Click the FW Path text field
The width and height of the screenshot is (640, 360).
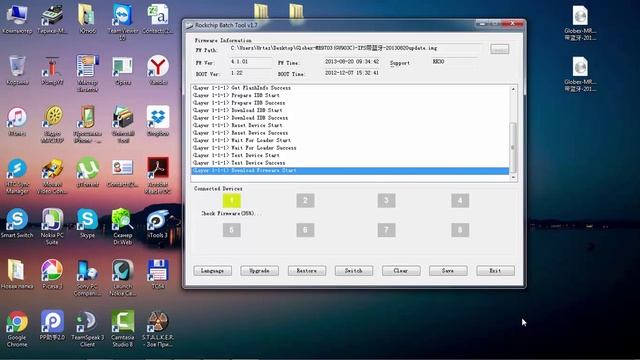(356, 49)
